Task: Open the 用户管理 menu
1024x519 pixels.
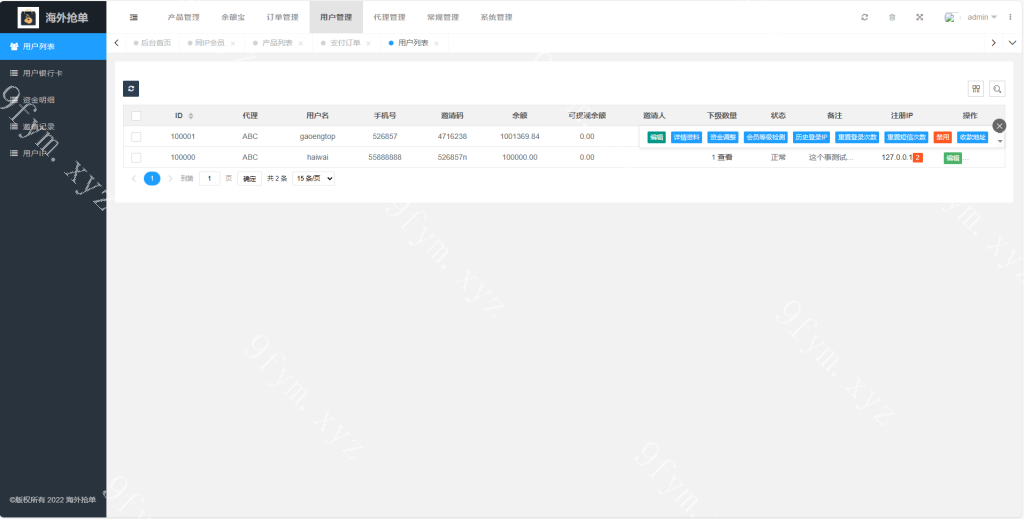Action: tap(336, 18)
